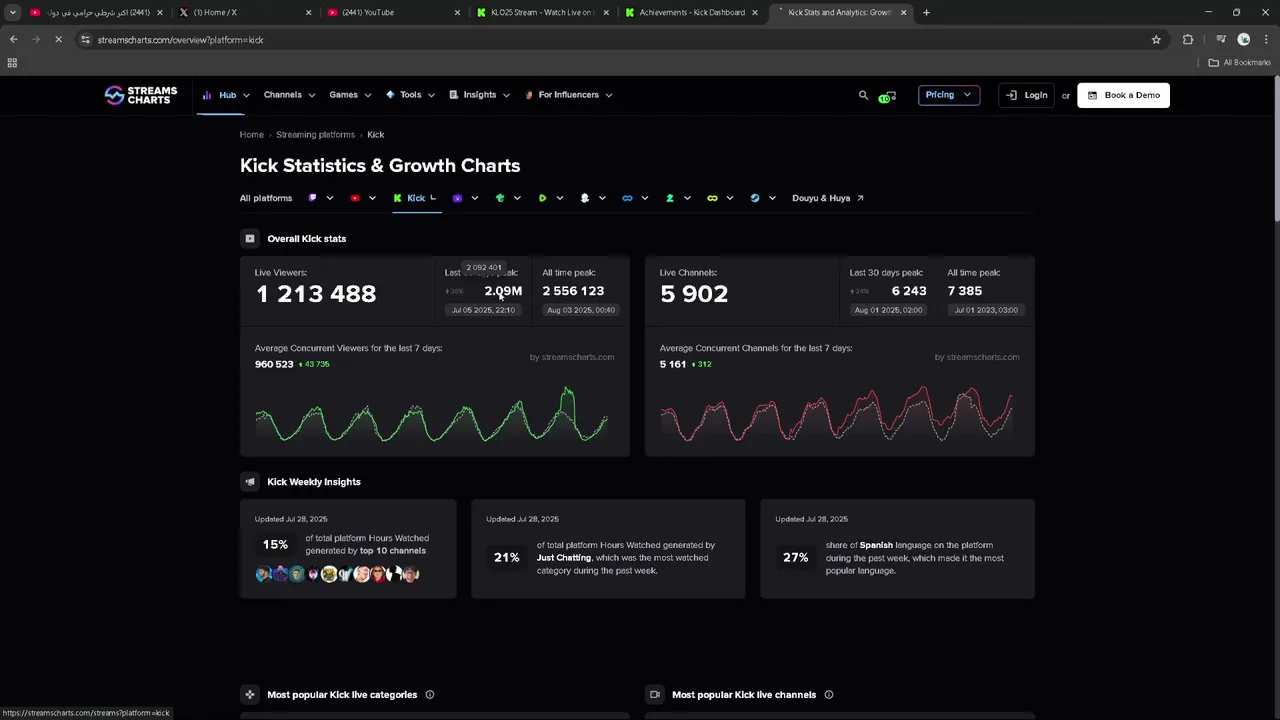1280x720 pixels.
Task: Go to Home breadcrumb link
Action: point(252,135)
